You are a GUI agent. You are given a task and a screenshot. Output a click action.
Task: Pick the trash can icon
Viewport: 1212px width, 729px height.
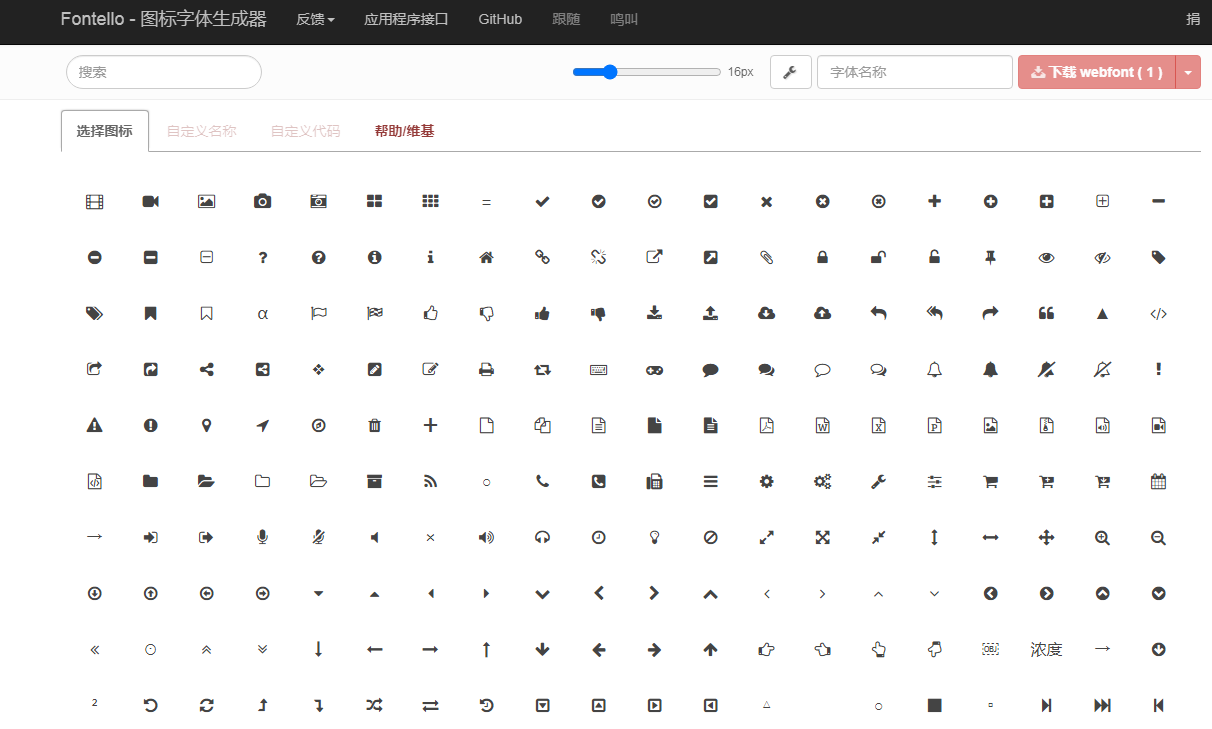(375, 425)
